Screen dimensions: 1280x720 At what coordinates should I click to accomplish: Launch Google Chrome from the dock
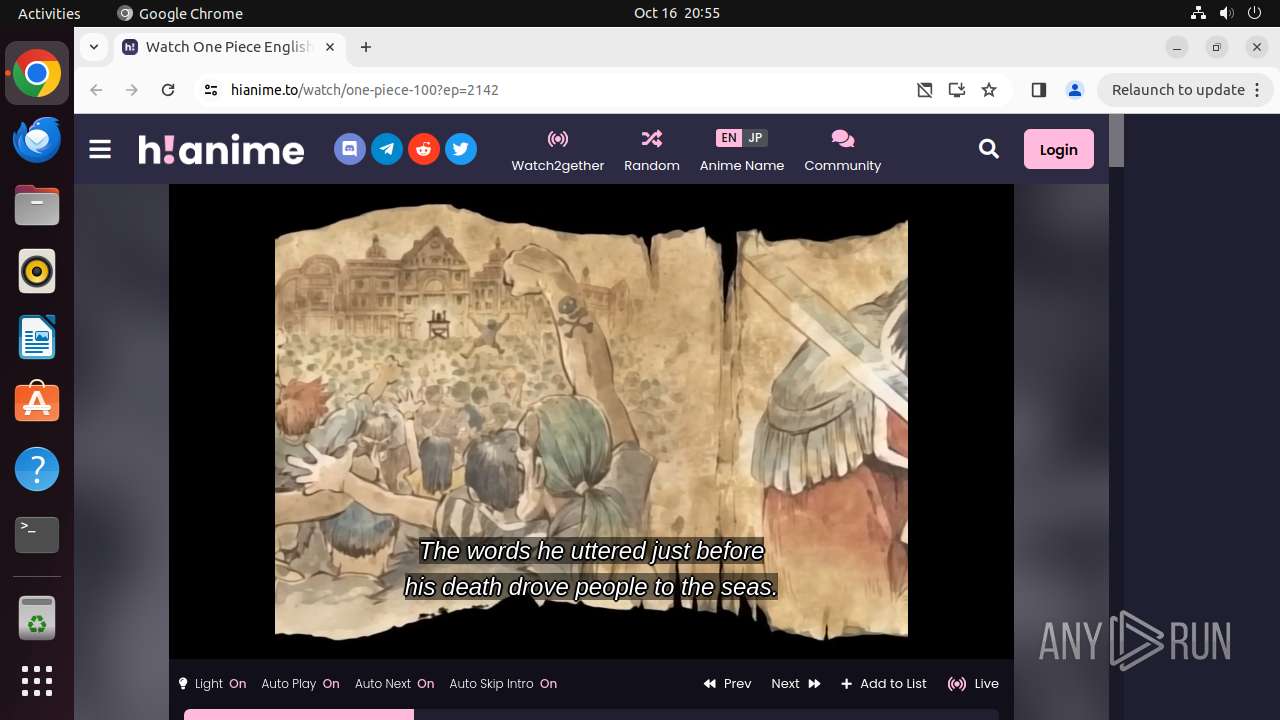pos(37,74)
